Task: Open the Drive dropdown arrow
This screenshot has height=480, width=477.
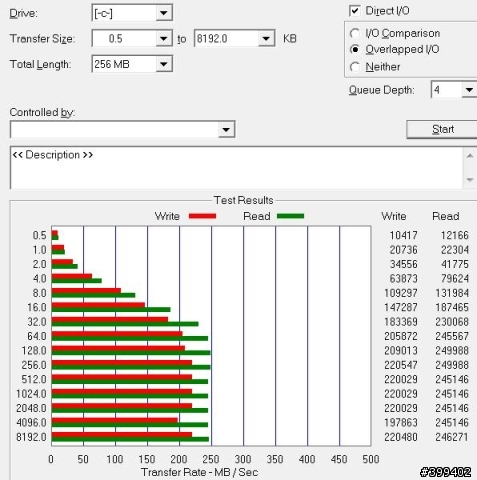Action: tap(164, 13)
